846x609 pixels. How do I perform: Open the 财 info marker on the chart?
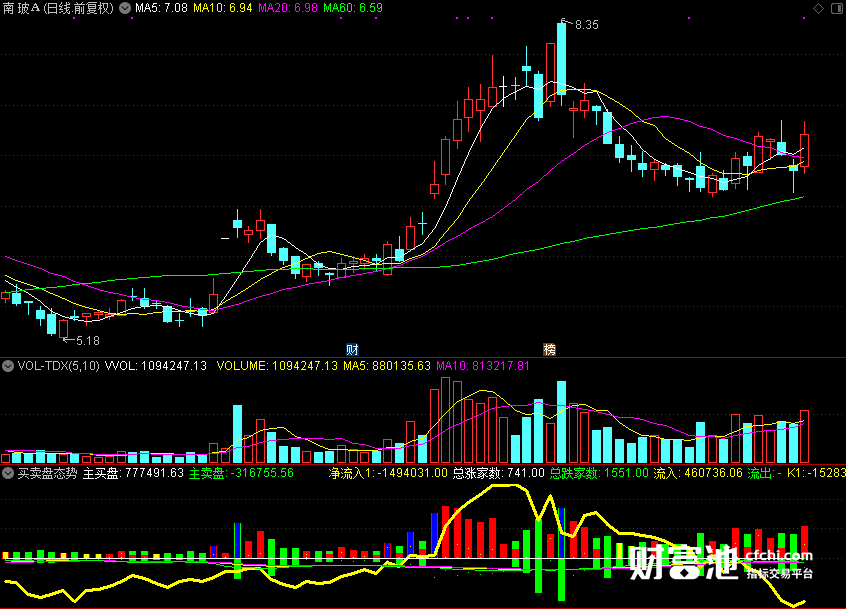tap(352, 349)
